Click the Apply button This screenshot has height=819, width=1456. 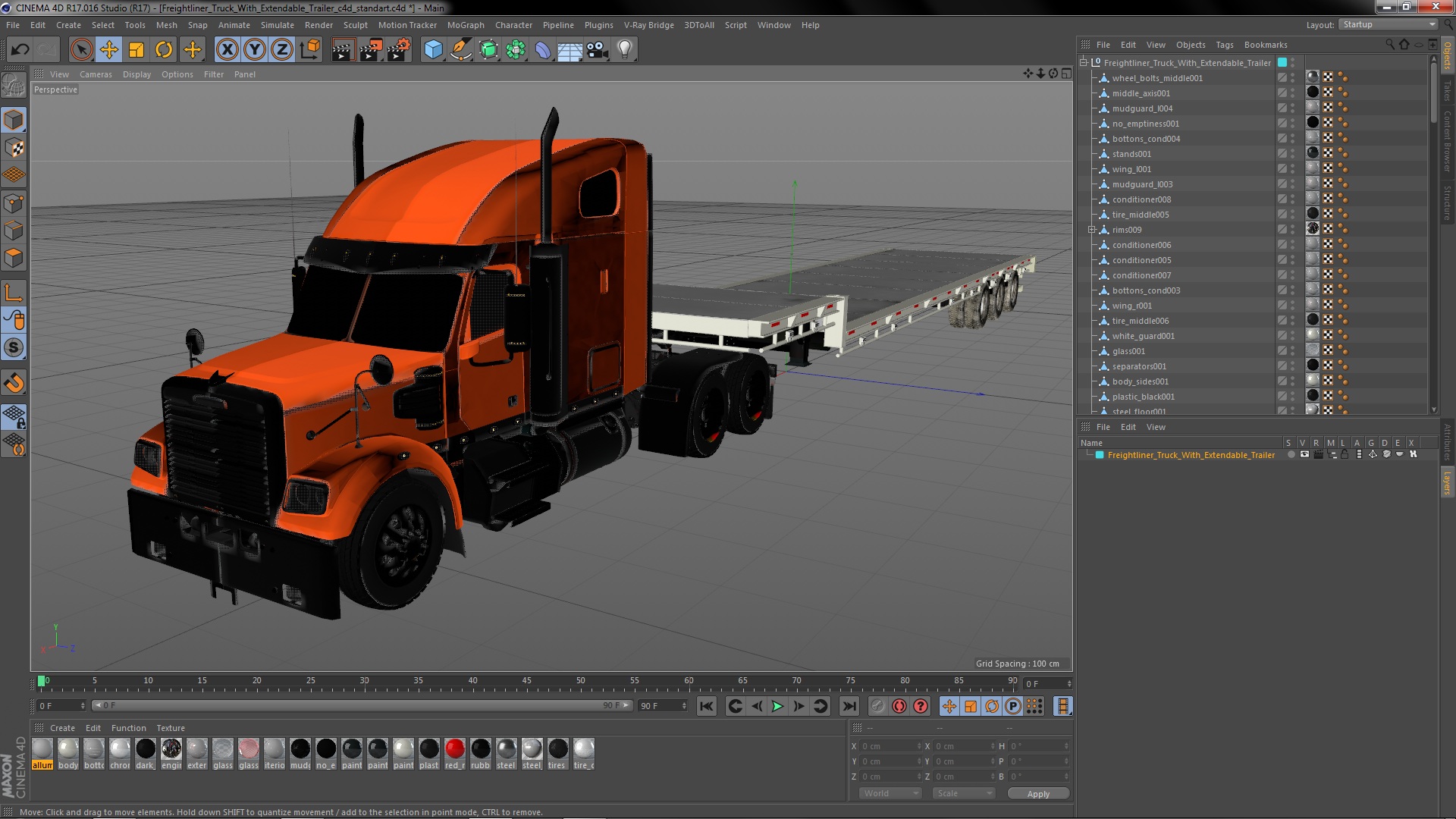click(x=1038, y=794)
